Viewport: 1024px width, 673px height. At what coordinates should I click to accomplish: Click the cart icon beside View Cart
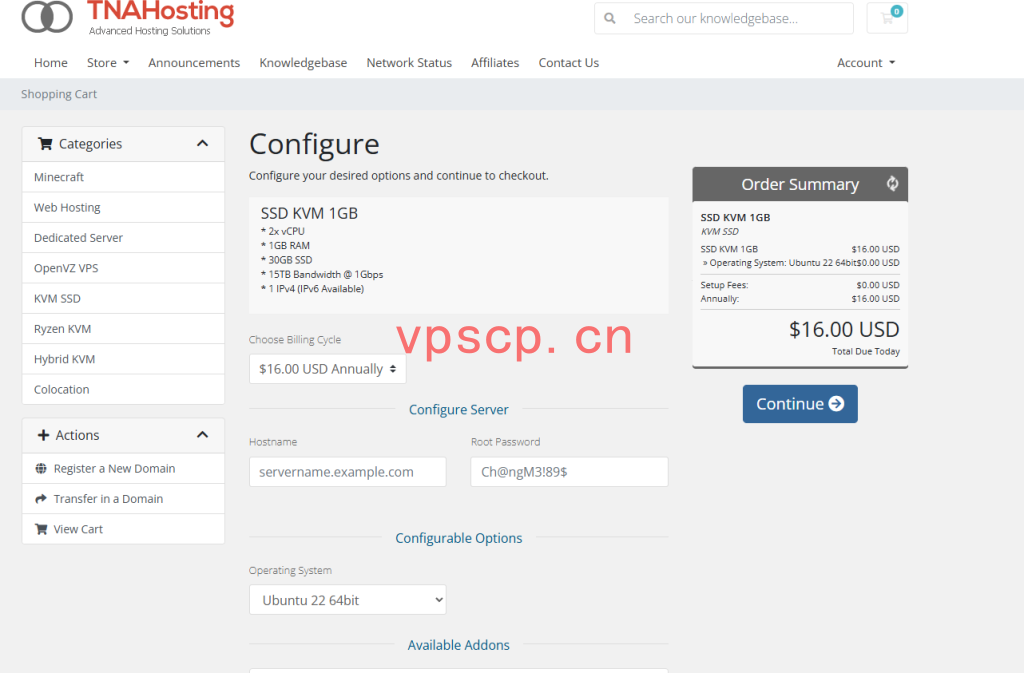point(40,529)
